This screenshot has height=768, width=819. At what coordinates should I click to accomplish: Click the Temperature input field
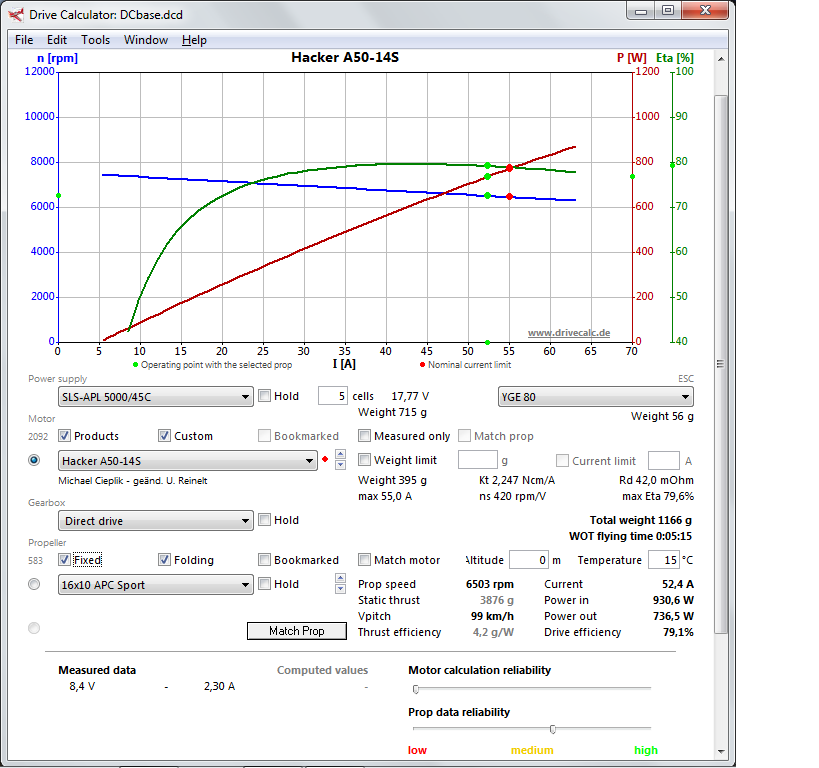[x=663, y=560]
